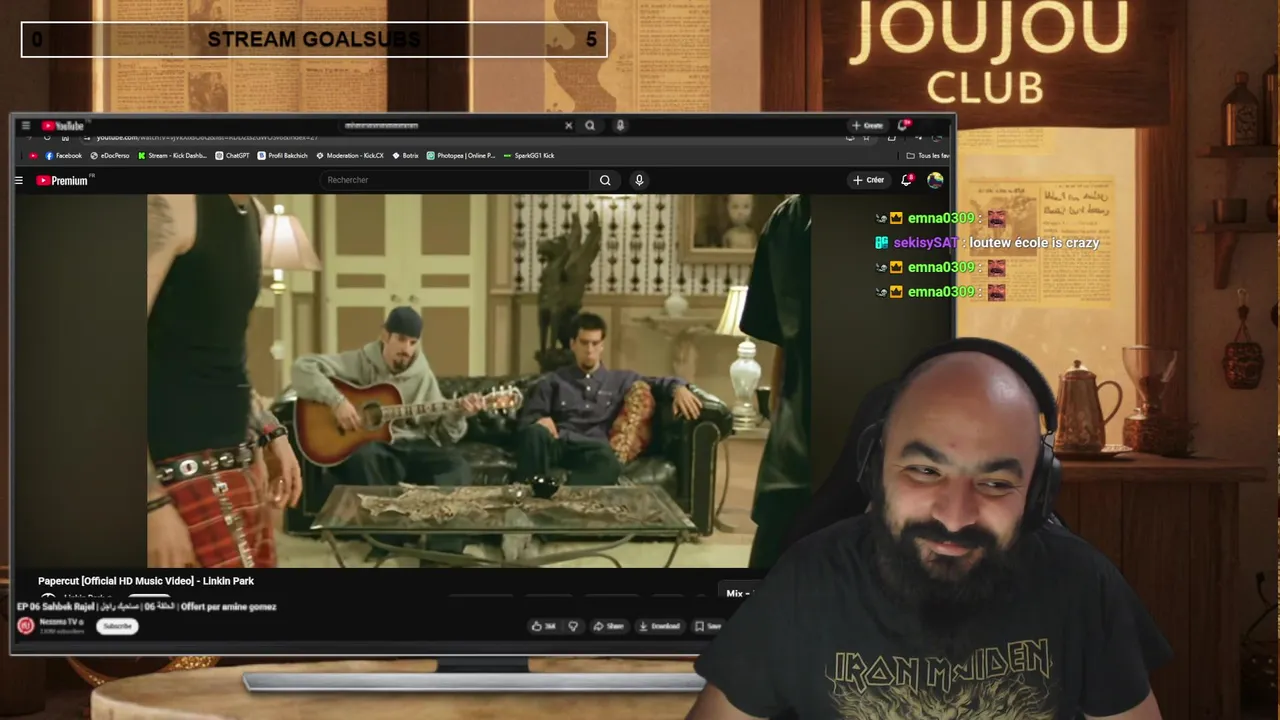Image resolution: width=1280 pixels, height=720 pixels.
Task: Open the YouTube guide hamburger menu beside Premium logo
Action: point(19,180)
